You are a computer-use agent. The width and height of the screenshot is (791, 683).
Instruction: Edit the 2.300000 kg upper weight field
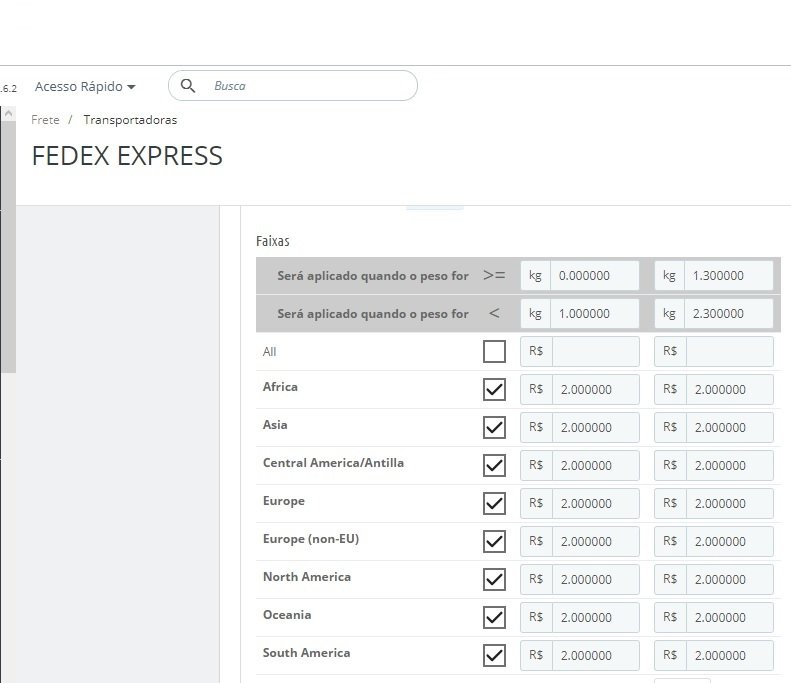(728, 313)
